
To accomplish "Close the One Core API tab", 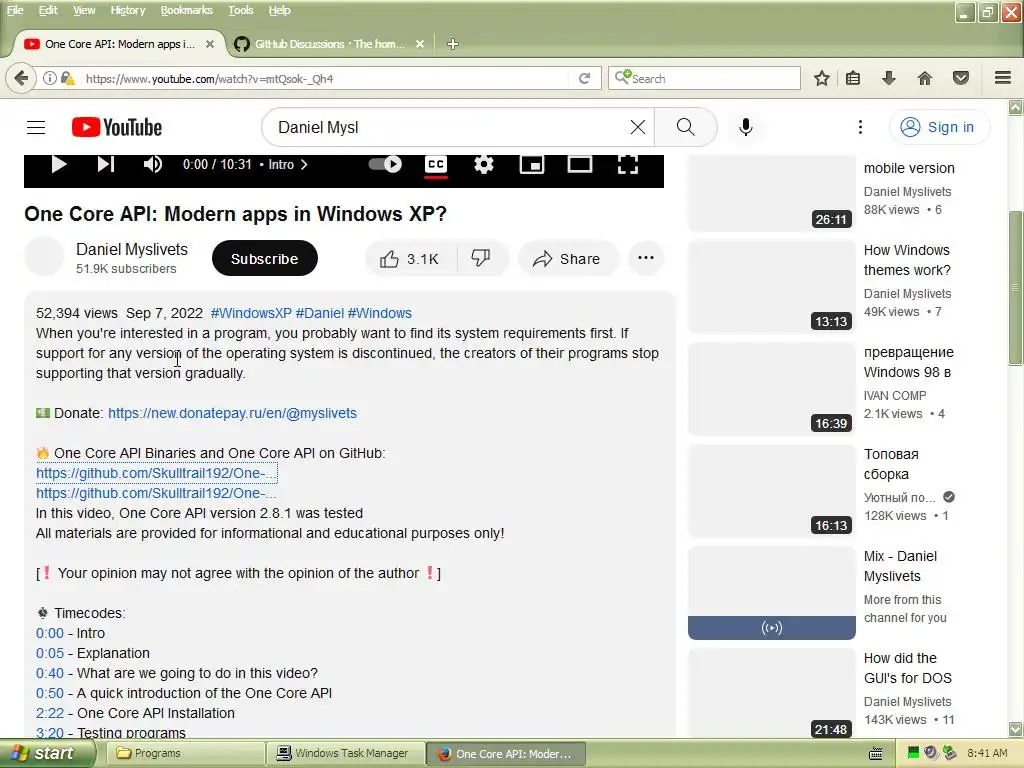I will pyautogui.click(x=210, y=44).
